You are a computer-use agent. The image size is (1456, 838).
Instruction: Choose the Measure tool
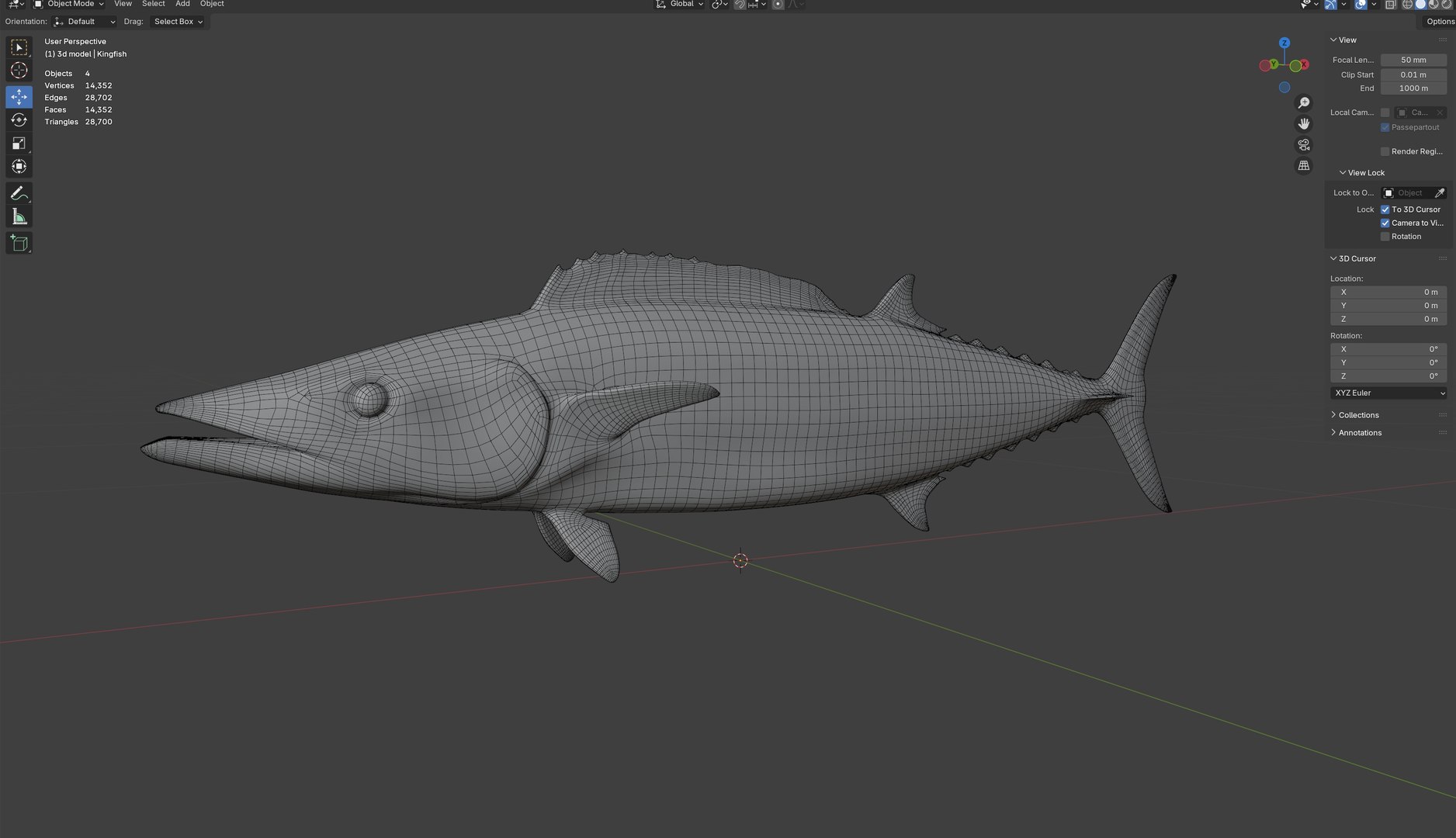19,216
